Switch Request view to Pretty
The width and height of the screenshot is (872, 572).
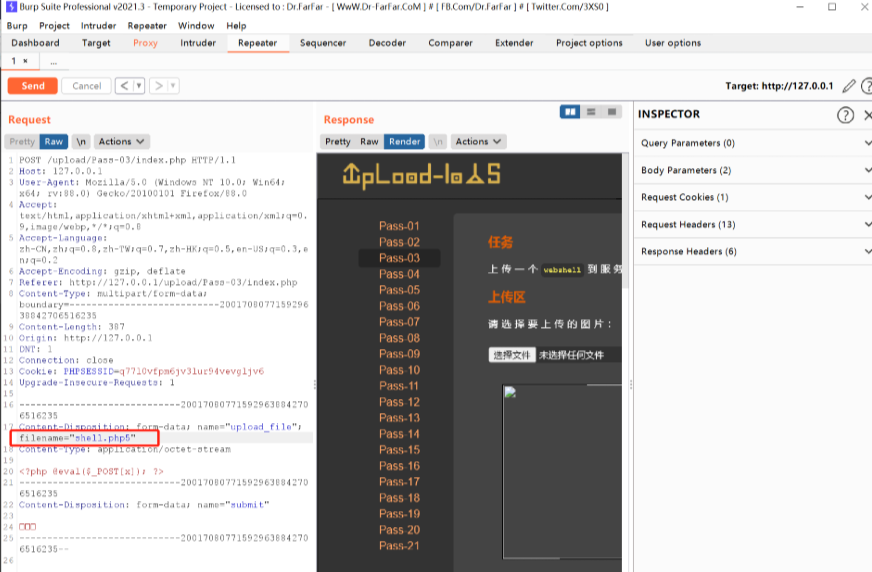tap(22, 142)
